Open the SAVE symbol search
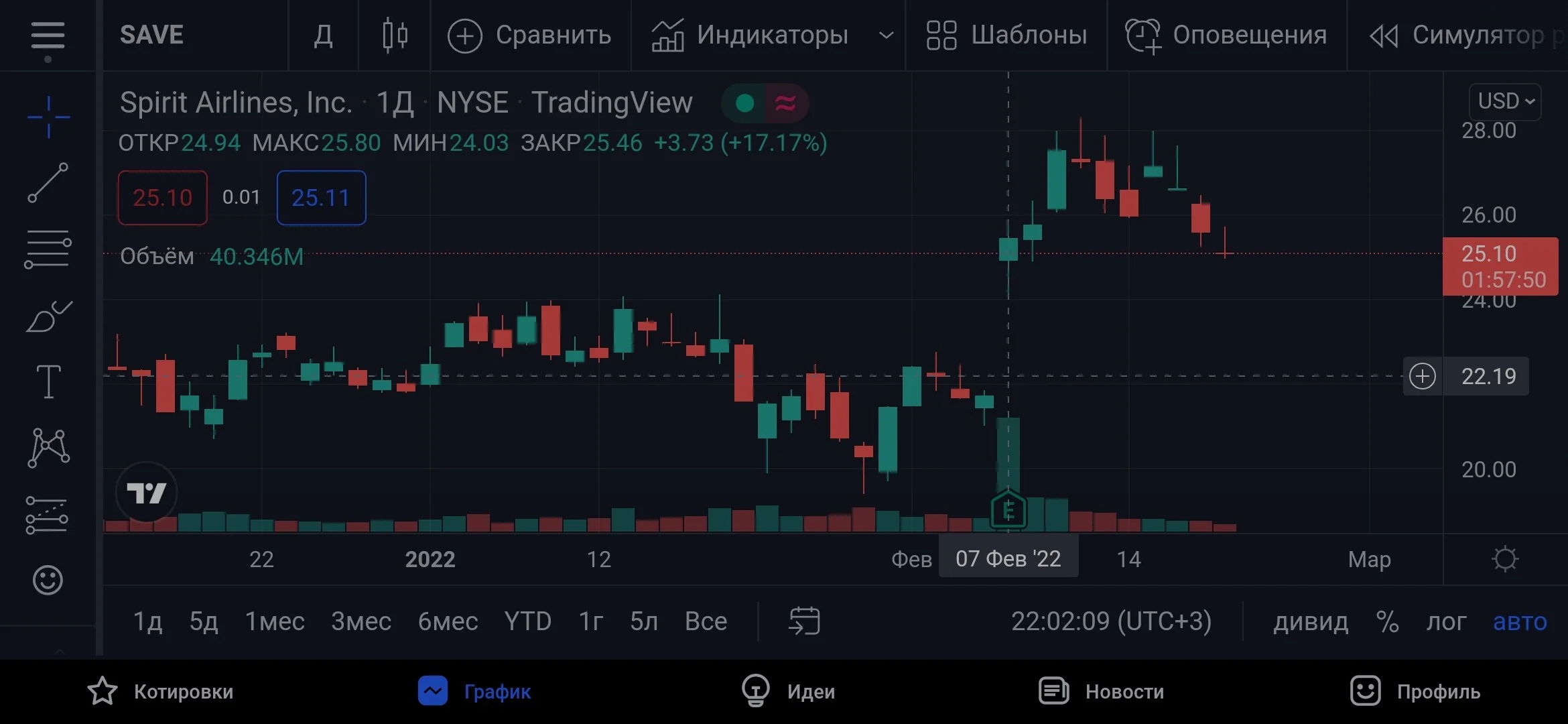The image size is (1568, 724). click(151, 35)
